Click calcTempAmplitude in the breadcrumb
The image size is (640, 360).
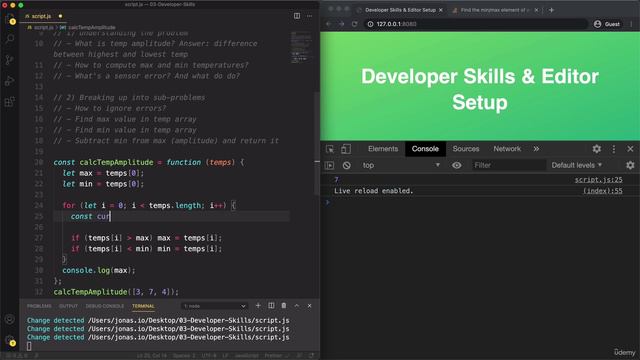[91, 27]
